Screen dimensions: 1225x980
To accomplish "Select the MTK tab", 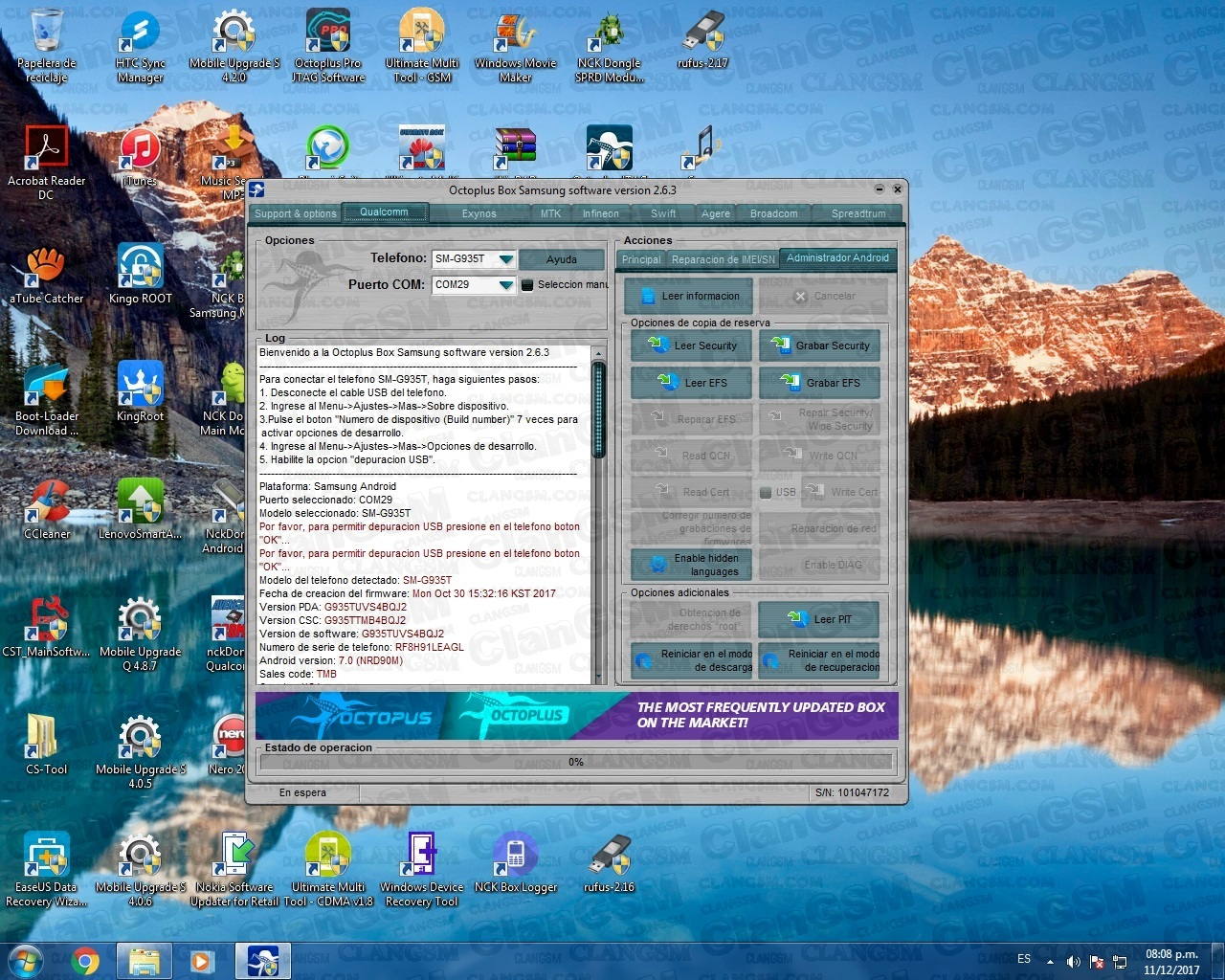I will click(x=551, y=213).
